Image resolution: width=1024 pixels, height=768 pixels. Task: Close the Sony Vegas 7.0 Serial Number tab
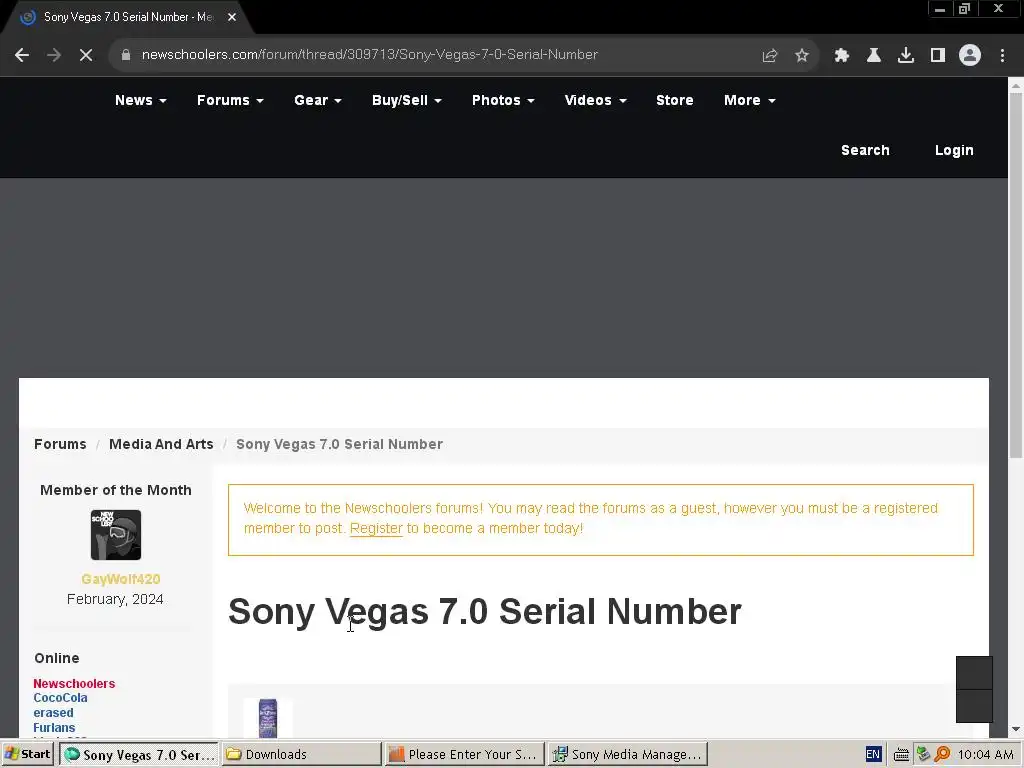tap(232, 17)
